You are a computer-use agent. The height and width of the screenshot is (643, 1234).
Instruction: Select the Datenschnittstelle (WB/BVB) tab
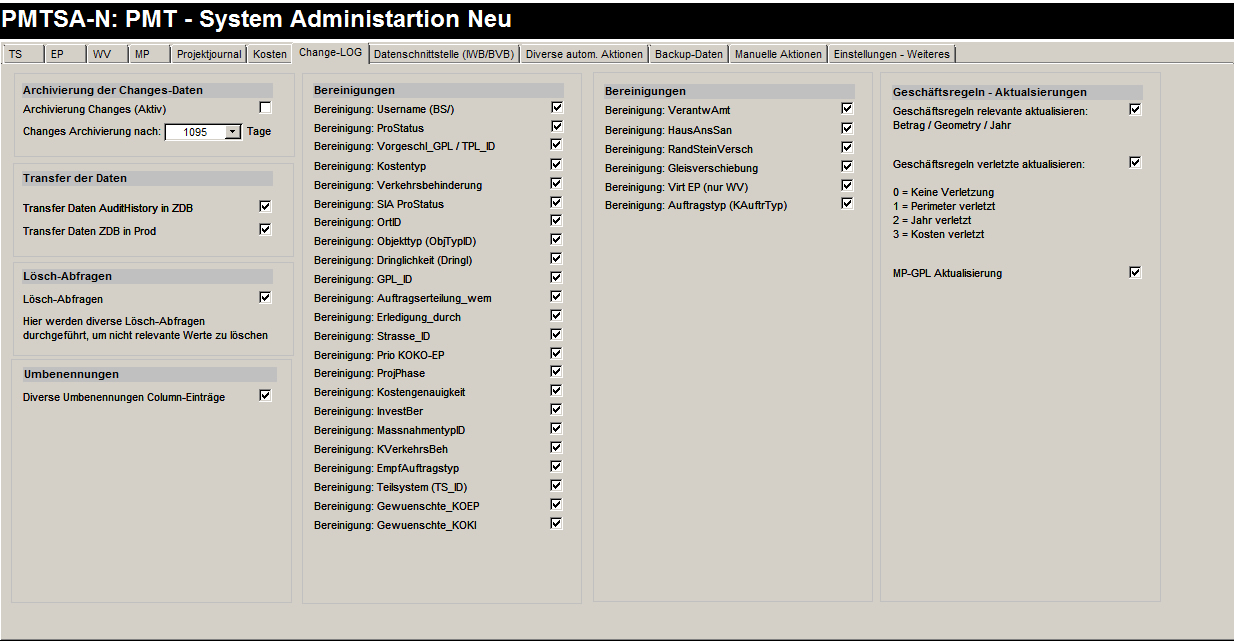point(445,54)
